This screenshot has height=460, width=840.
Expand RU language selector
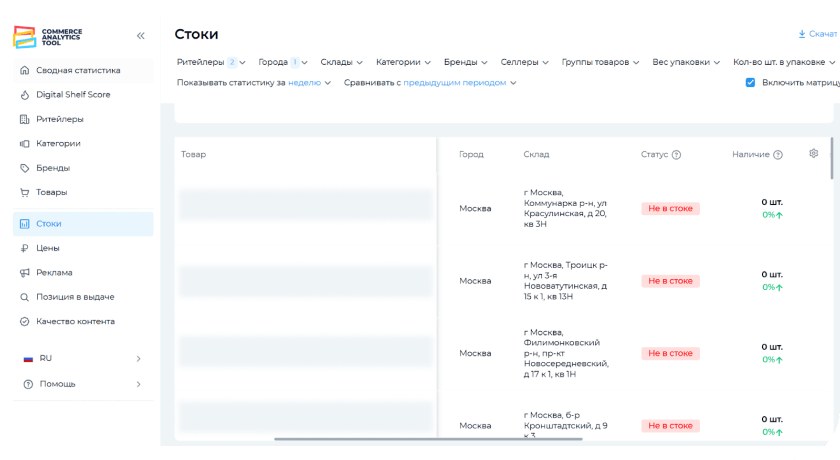pyautogui.click(x=138, y=358)
